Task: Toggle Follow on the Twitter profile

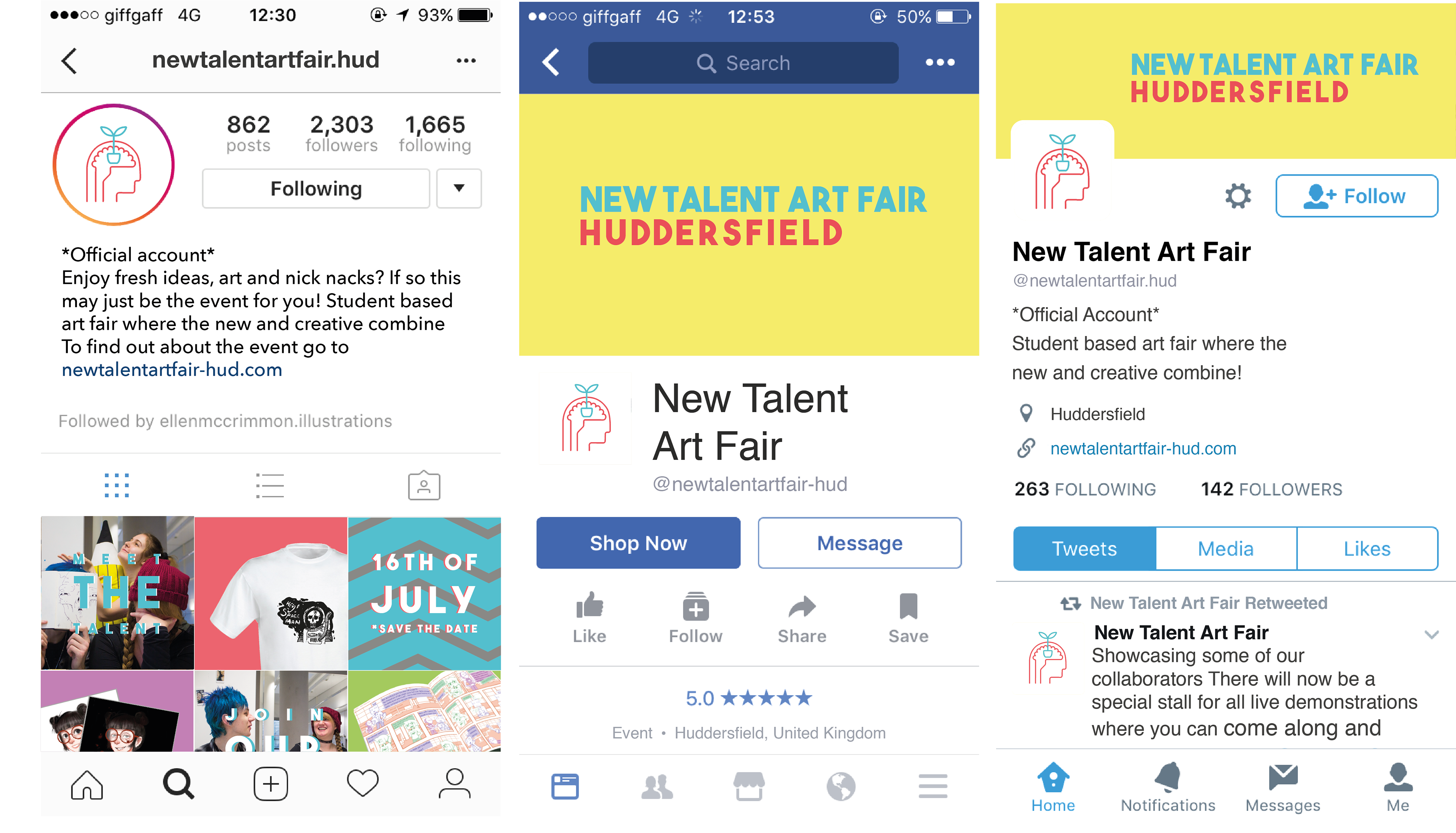Action: 1356,196
